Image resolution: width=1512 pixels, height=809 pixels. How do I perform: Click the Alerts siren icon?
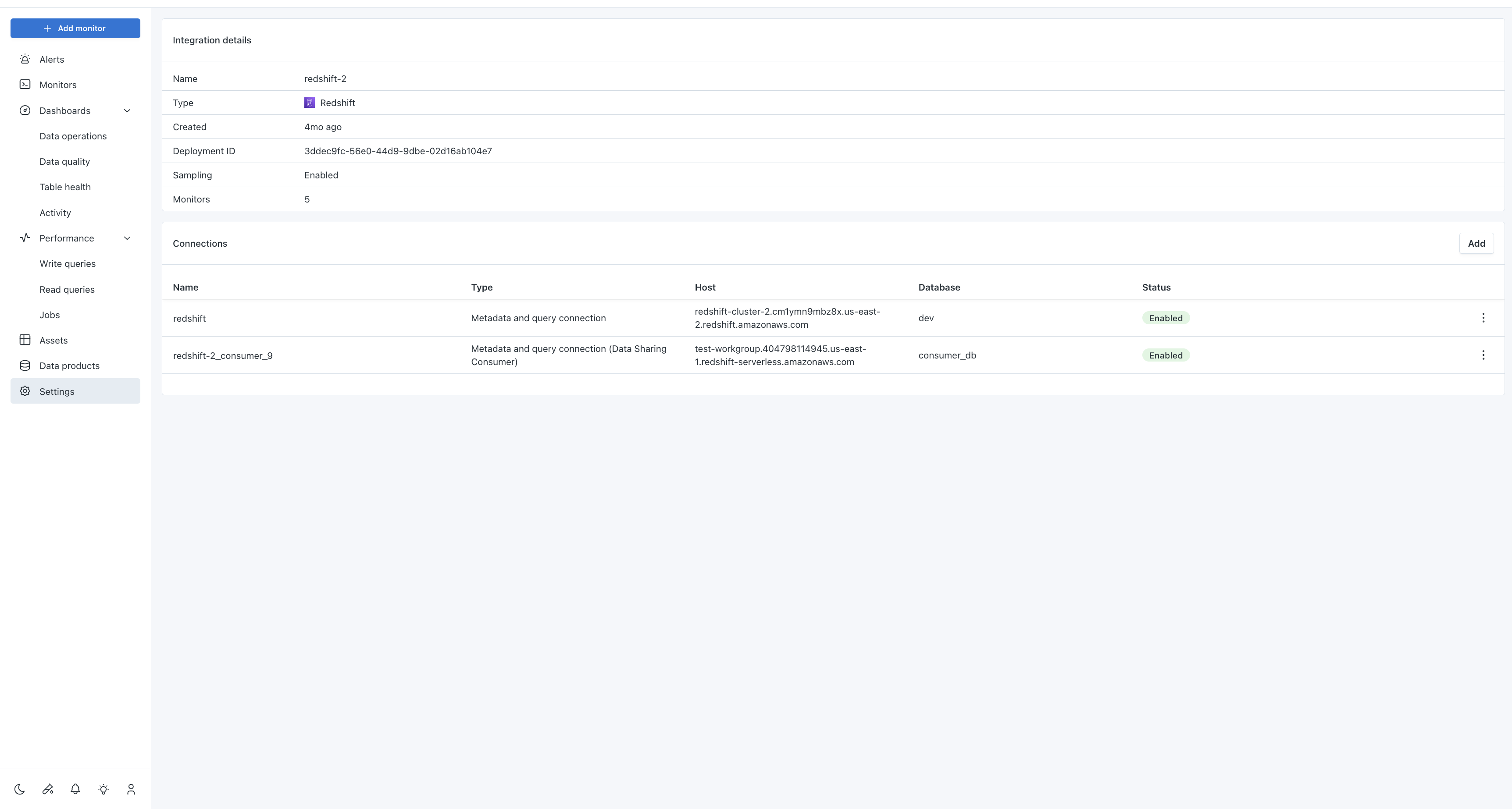(x=25, y=59)
